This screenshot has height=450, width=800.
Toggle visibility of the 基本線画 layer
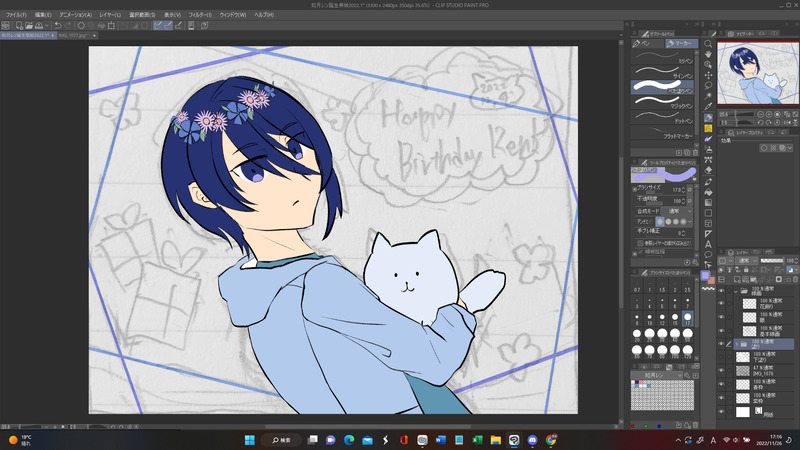pos(721,331)
